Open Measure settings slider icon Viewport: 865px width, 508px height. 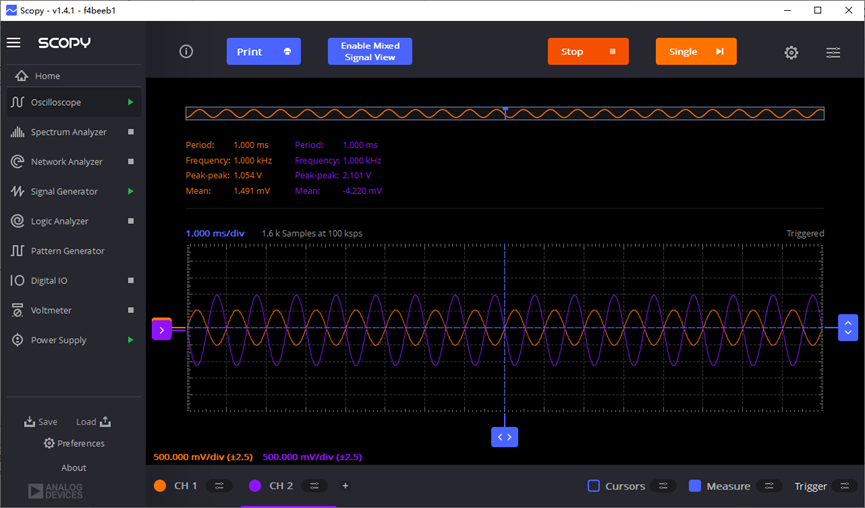click(769, 485)
